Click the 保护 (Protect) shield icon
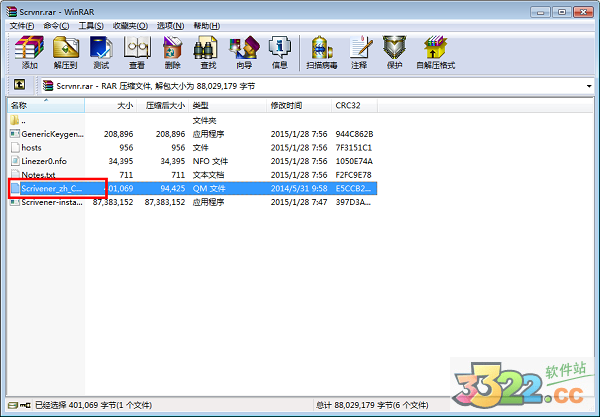The width and height of the screenshot is (600, 417). coord(394,48)
